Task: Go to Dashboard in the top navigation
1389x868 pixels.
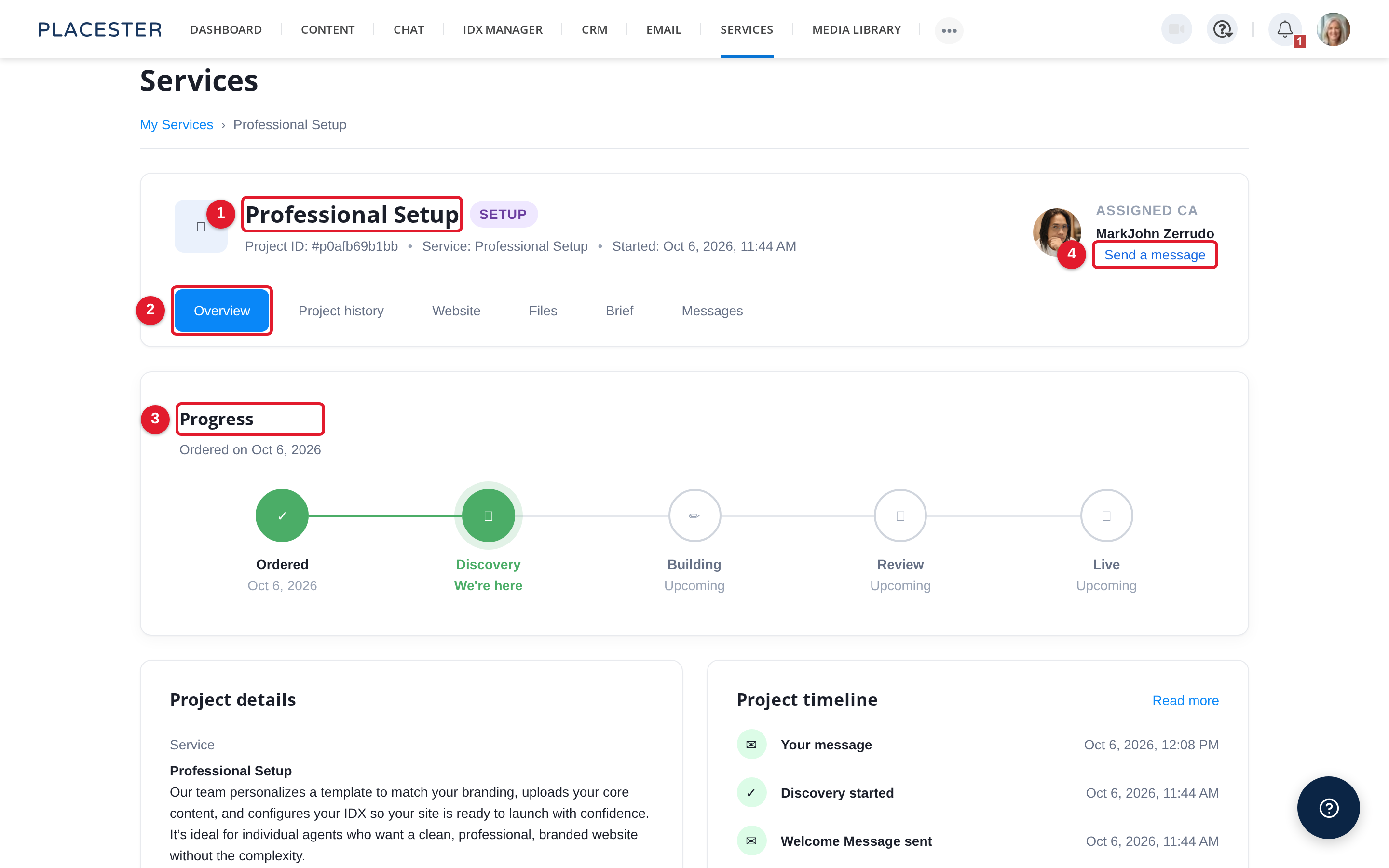Action: pyautogui.click(x=226, y=29)
